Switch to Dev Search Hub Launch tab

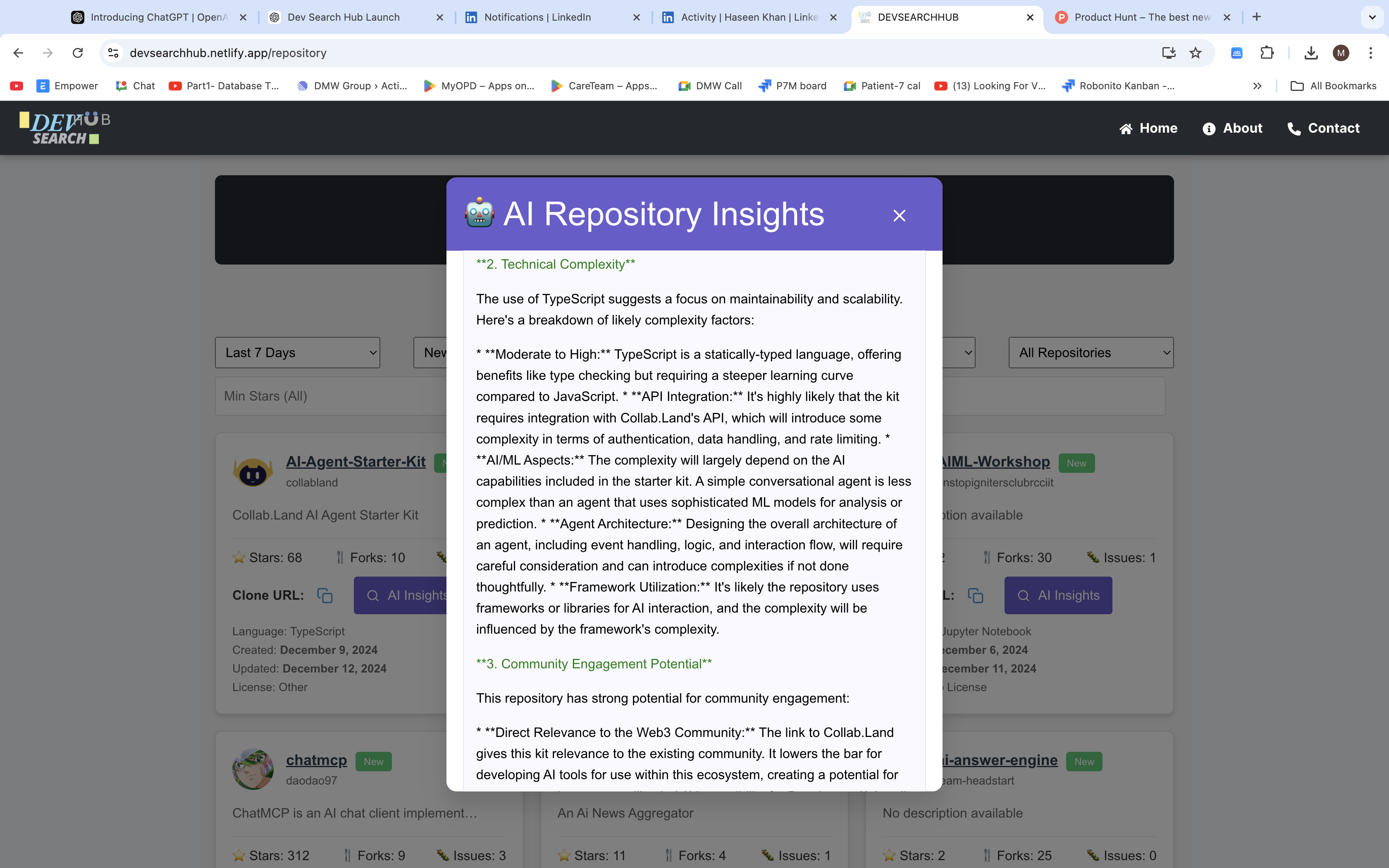(x=343, y=17)
